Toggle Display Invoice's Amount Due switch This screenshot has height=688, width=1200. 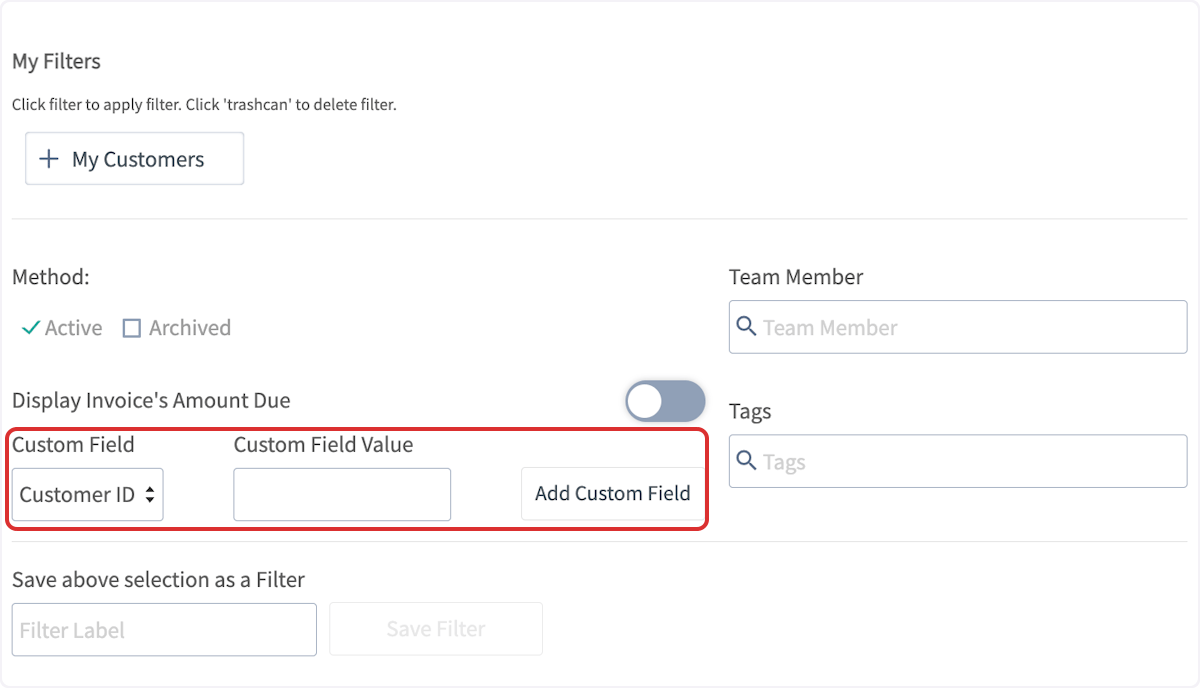pos(665,401)
